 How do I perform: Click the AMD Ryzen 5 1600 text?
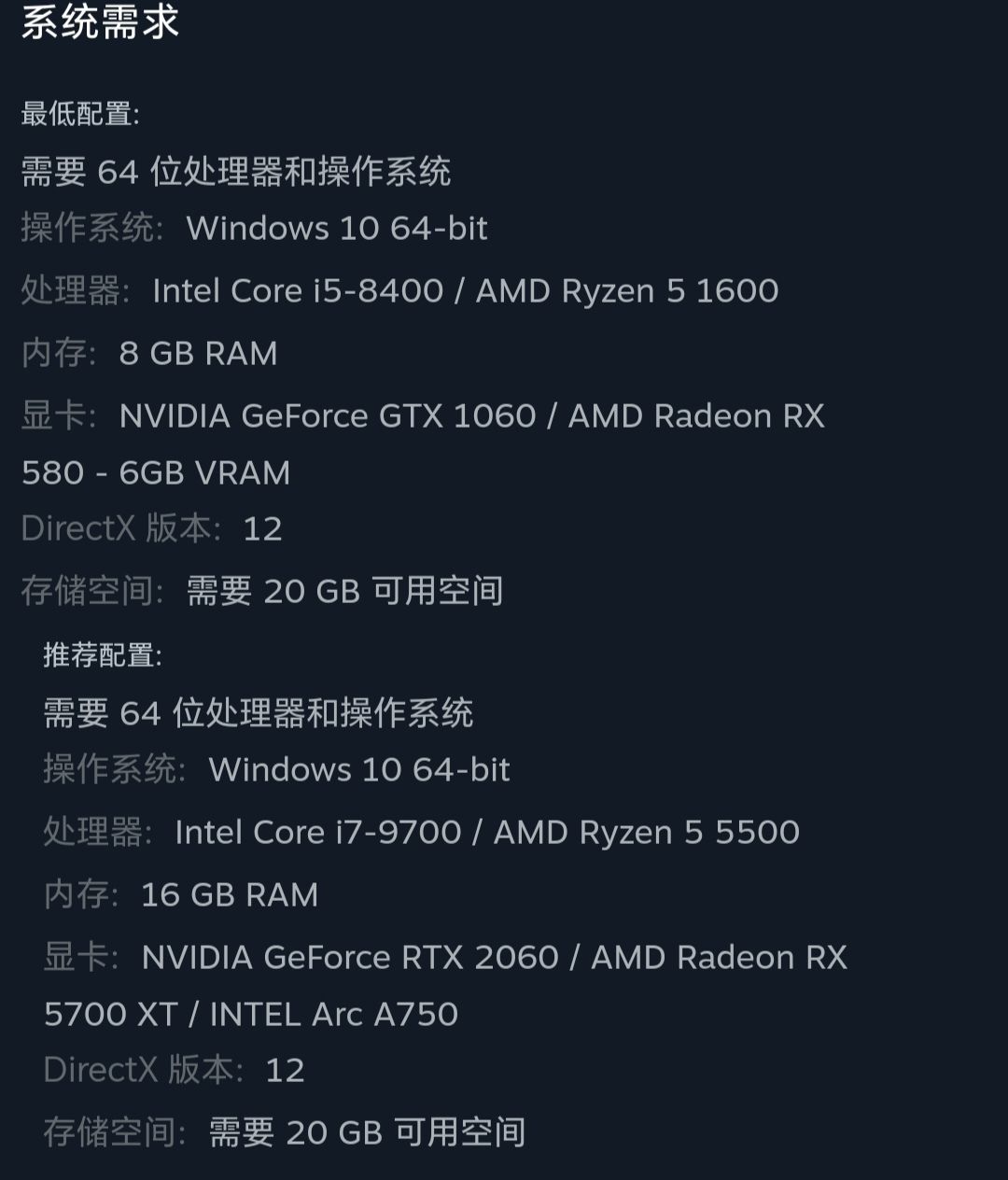[x=627, y=291]
